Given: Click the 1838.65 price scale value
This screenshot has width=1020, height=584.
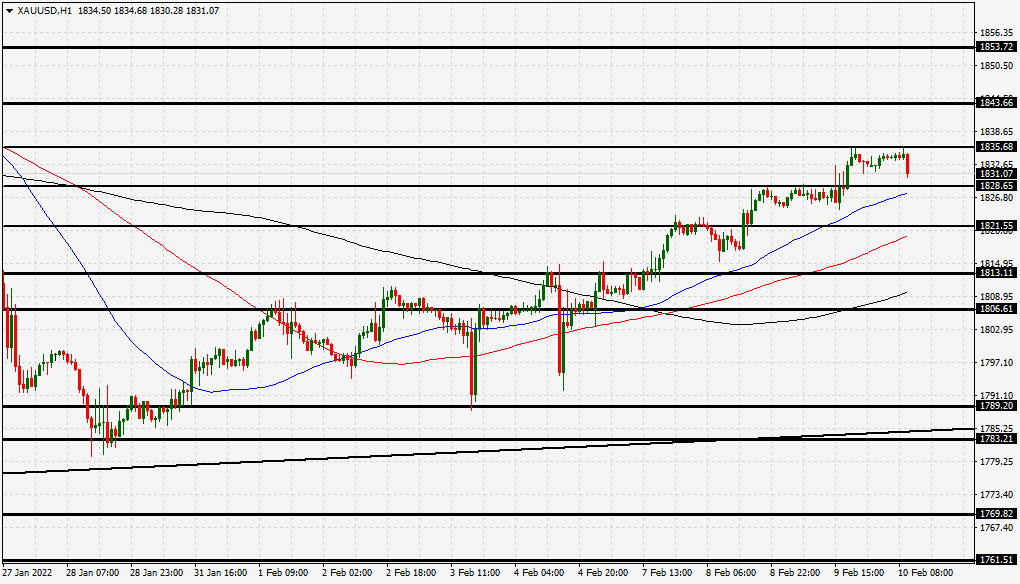Looking at the screenshot, I should (997, 131).
